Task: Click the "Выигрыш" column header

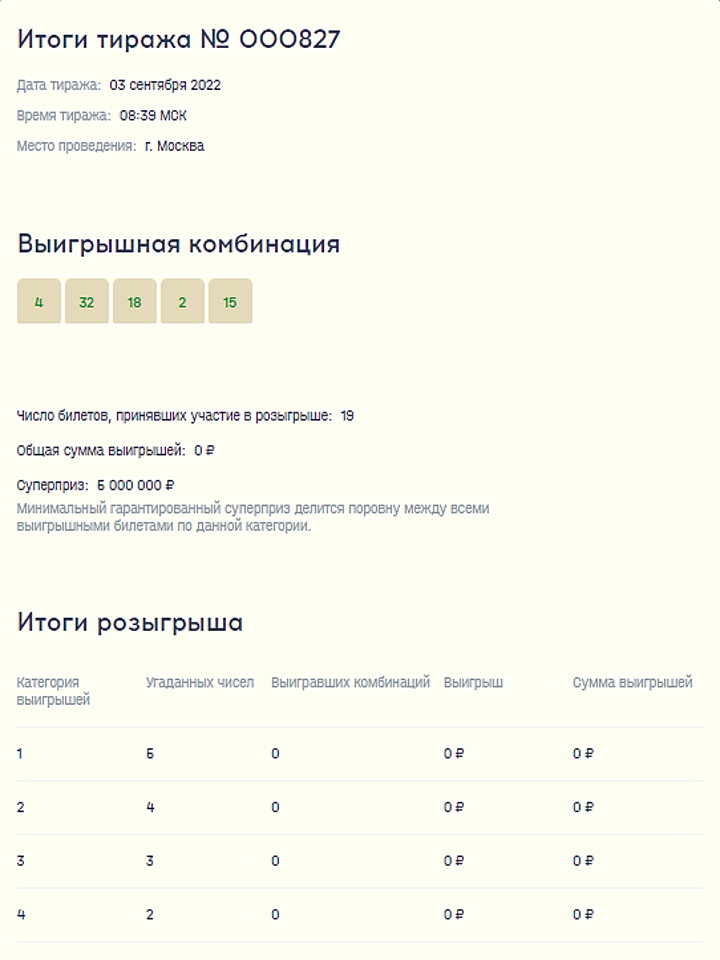Action: (473, 683)
